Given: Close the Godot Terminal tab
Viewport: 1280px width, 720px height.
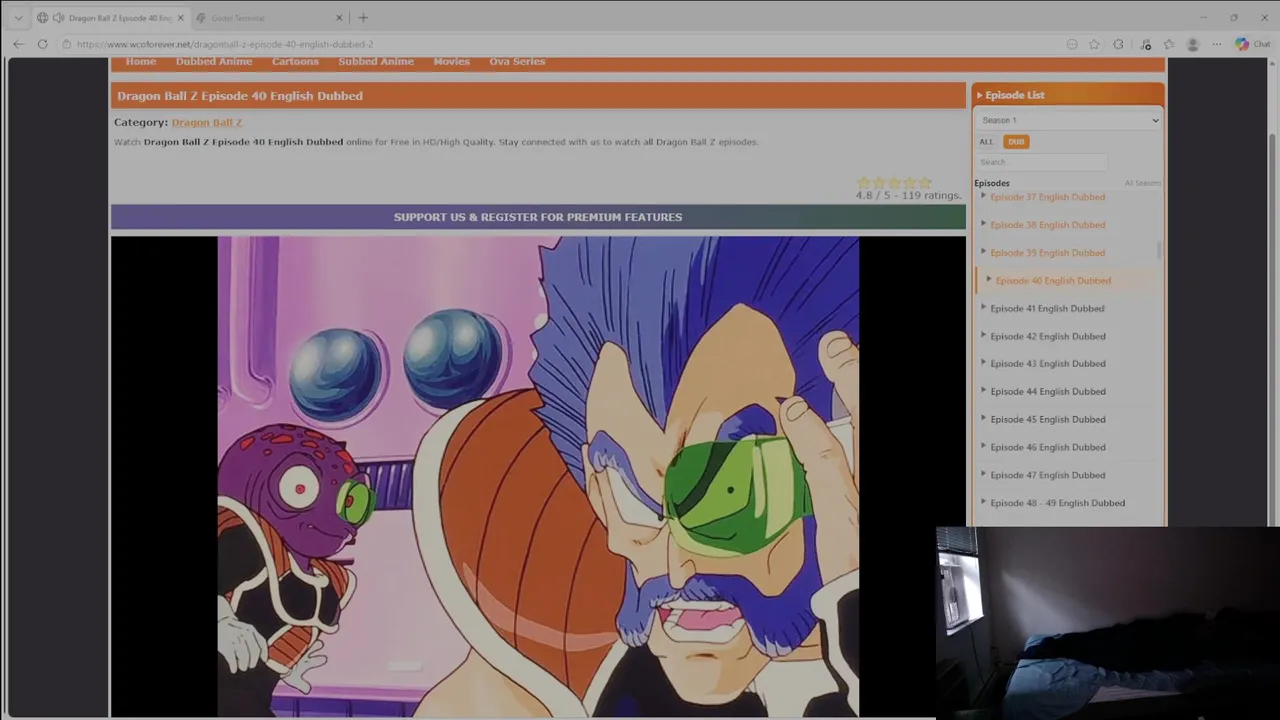Looking at the screenshot, I should click(x=339, y=18).
